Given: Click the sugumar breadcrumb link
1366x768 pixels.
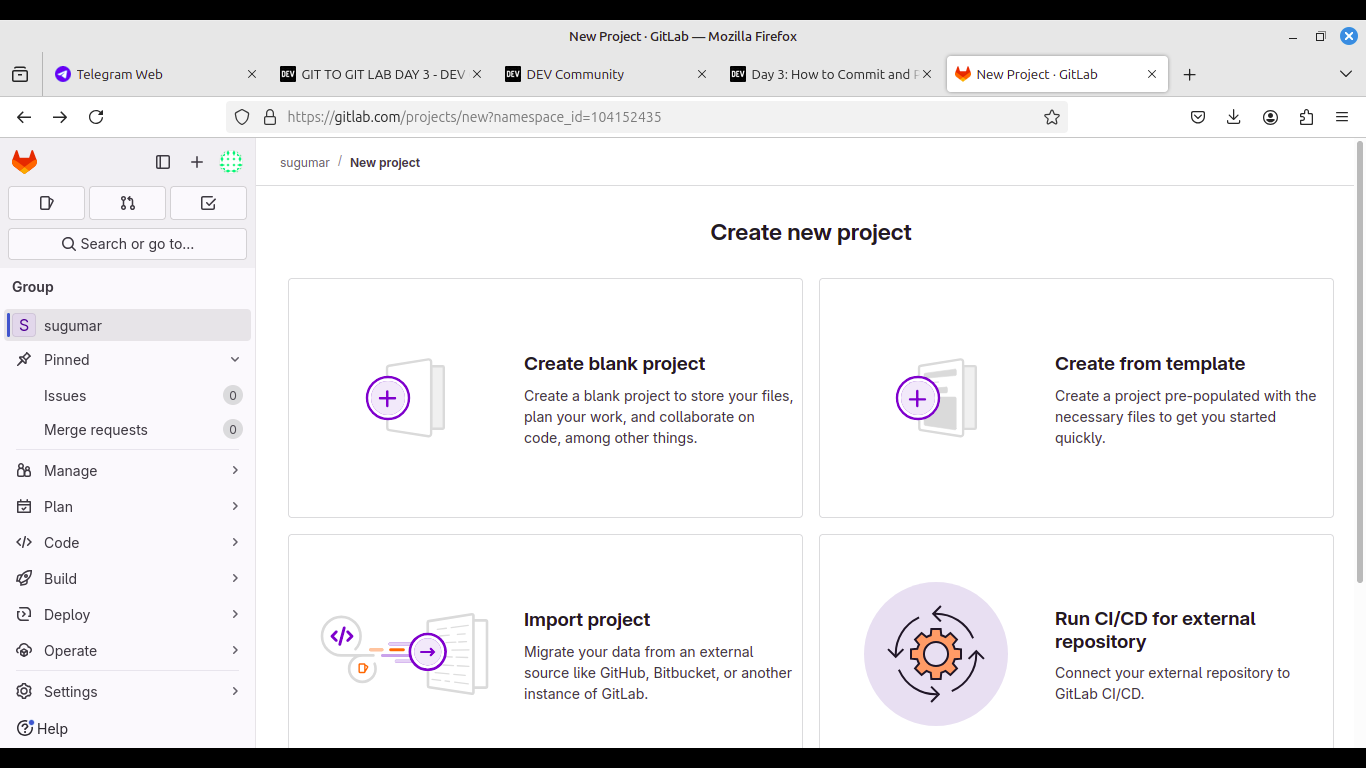Looking at the screenshot, I should 304,163.
